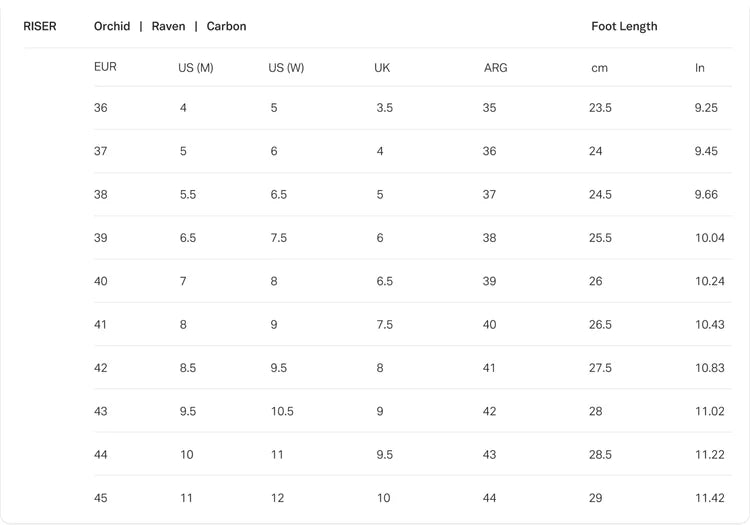Click the cm column header
The width and height of the screenshot is (750, 525).
pos(599,68)
